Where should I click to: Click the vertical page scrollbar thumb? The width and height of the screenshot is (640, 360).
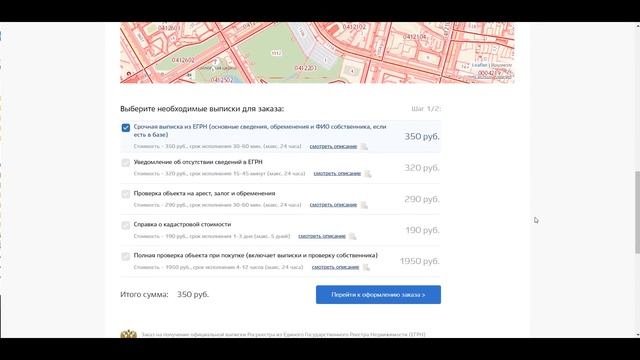click(637, 212)
